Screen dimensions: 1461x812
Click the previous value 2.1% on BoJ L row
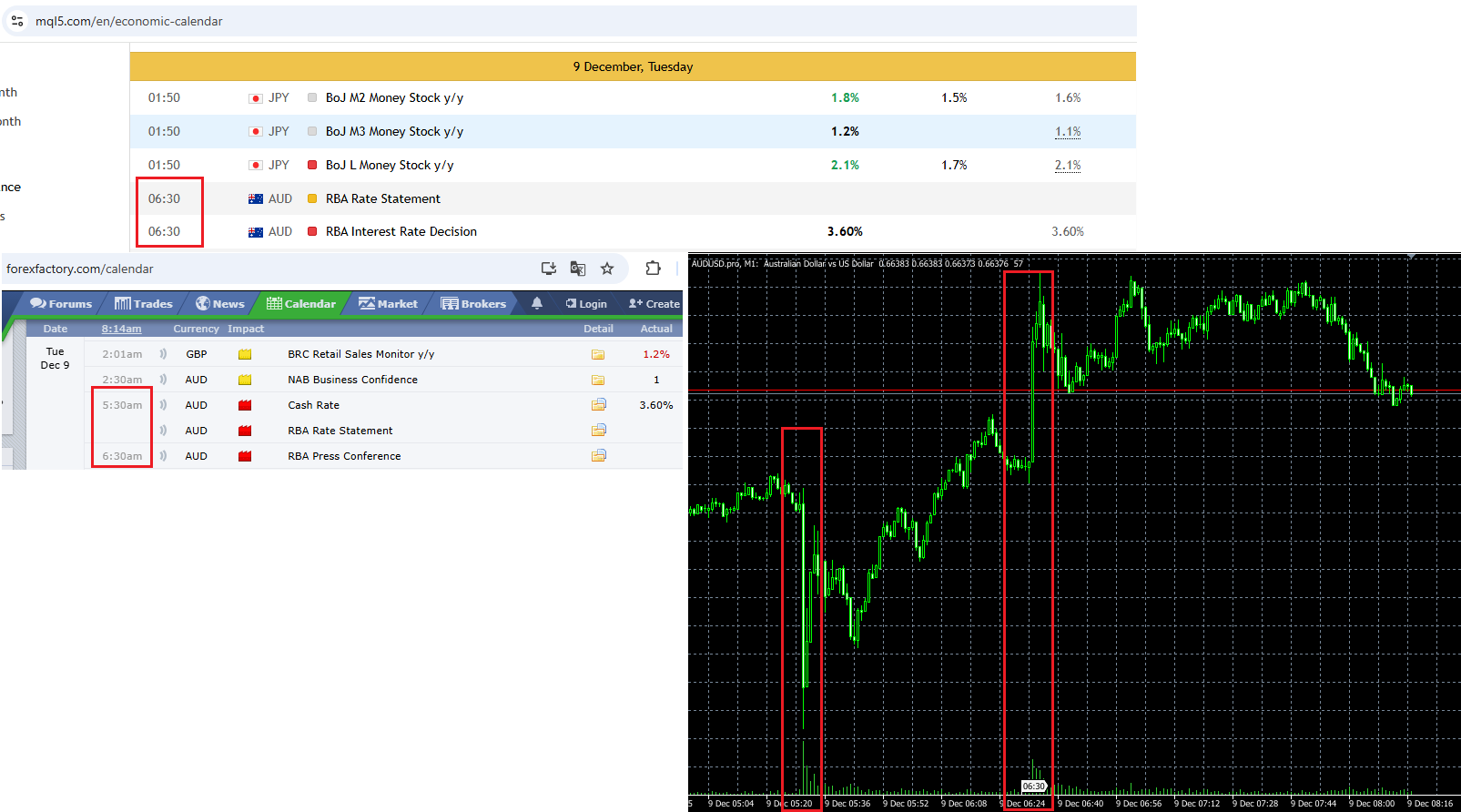[1068, 165]
